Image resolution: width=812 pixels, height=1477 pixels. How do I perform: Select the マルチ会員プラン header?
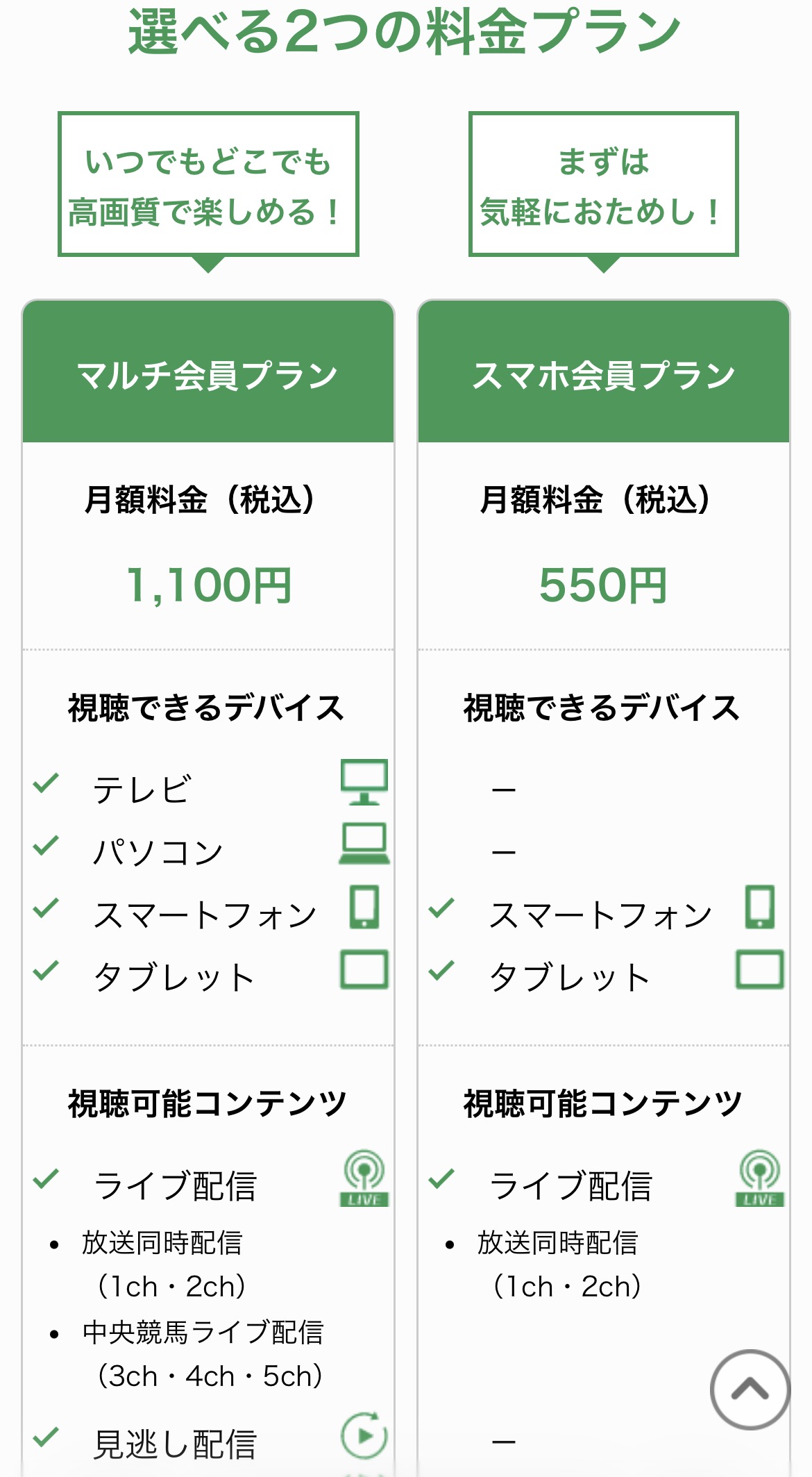pos(208,374)
